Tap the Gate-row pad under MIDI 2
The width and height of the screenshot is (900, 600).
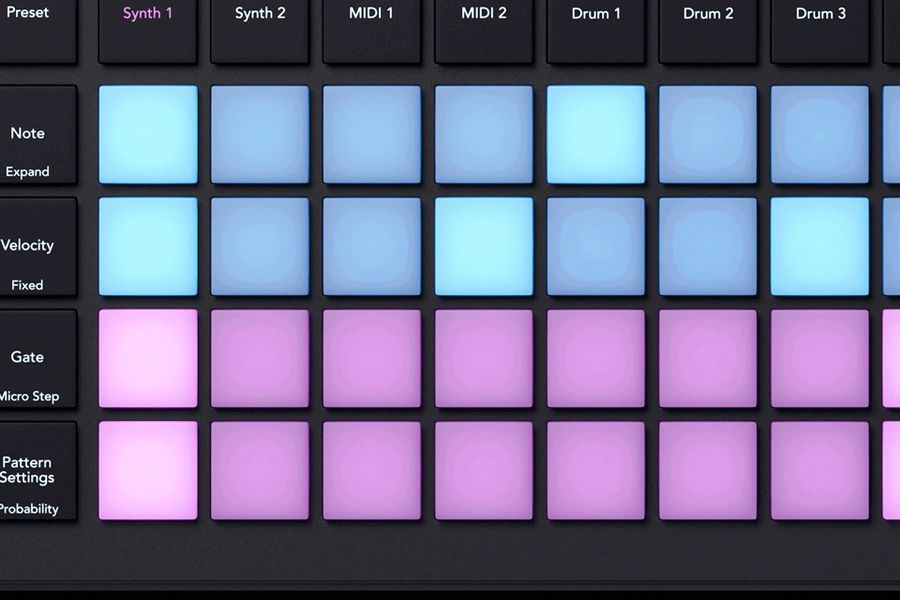tap(484, 358)
